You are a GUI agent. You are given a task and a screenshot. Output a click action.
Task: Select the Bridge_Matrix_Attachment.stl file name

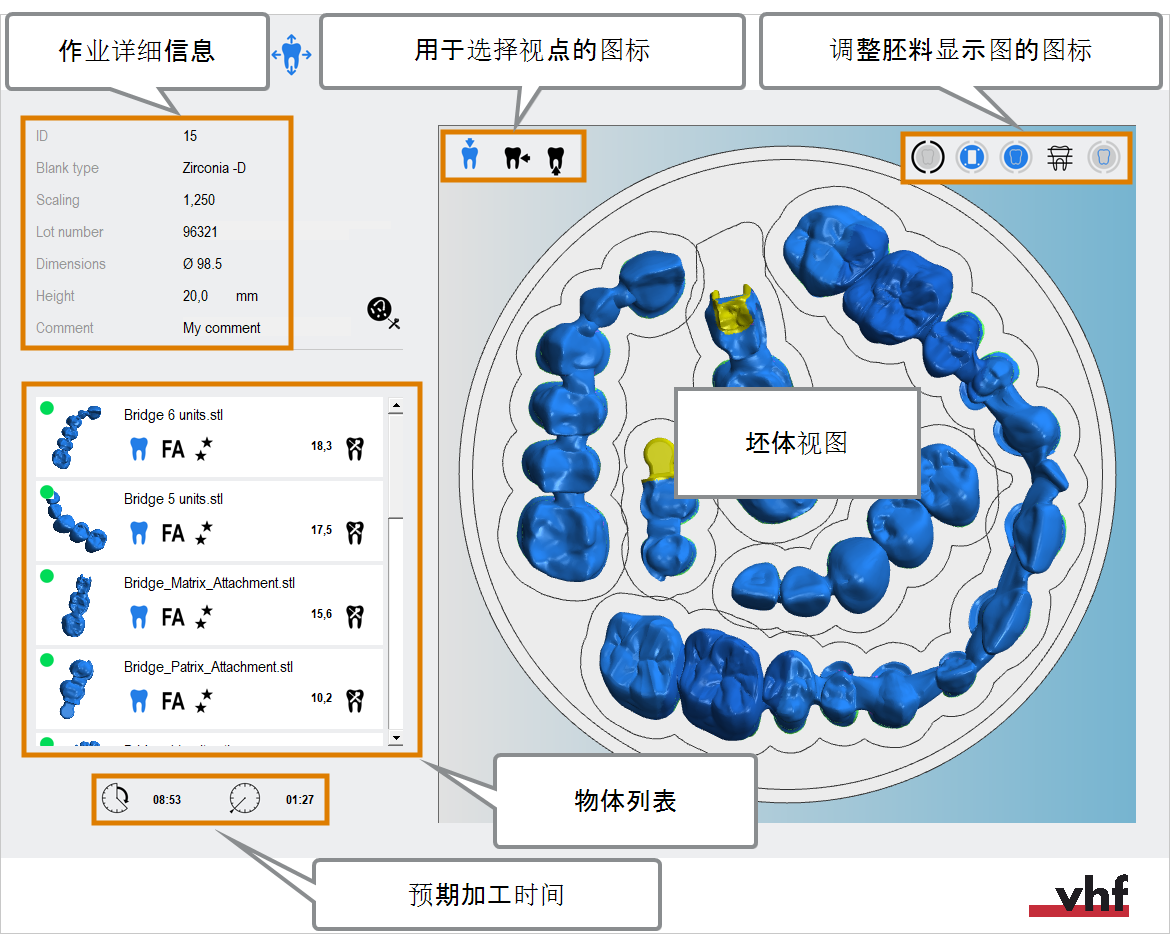click(209, 583)
